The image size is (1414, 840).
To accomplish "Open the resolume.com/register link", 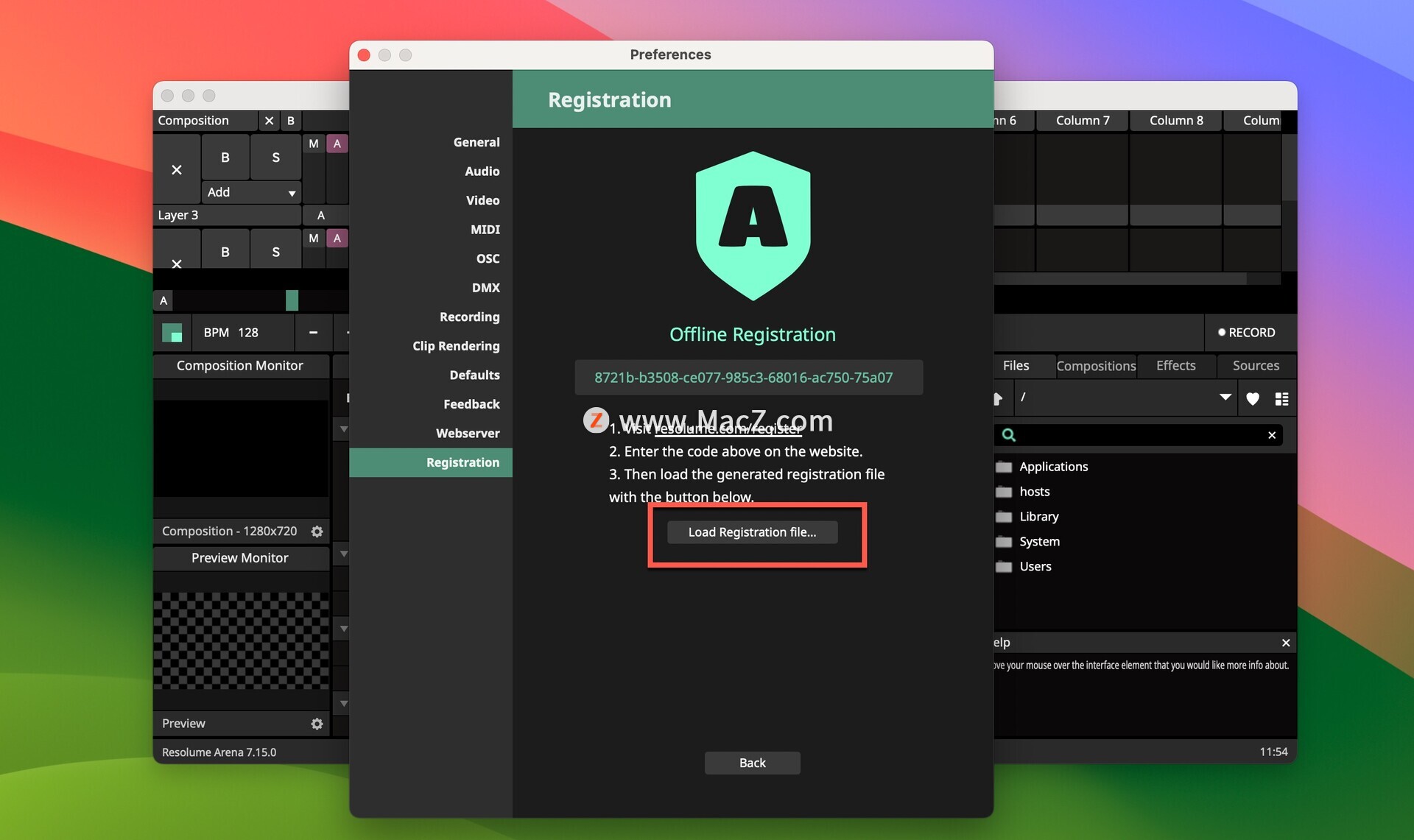I will [x=728, y=429].
